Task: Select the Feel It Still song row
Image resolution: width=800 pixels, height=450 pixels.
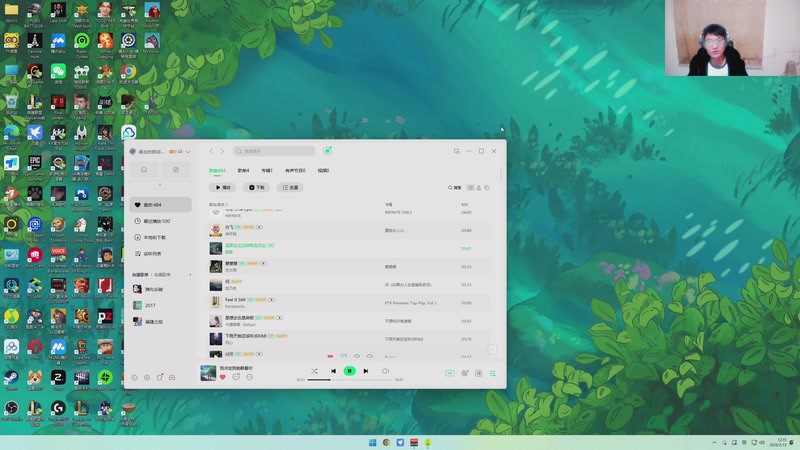Action: click(x=349, y=303)
